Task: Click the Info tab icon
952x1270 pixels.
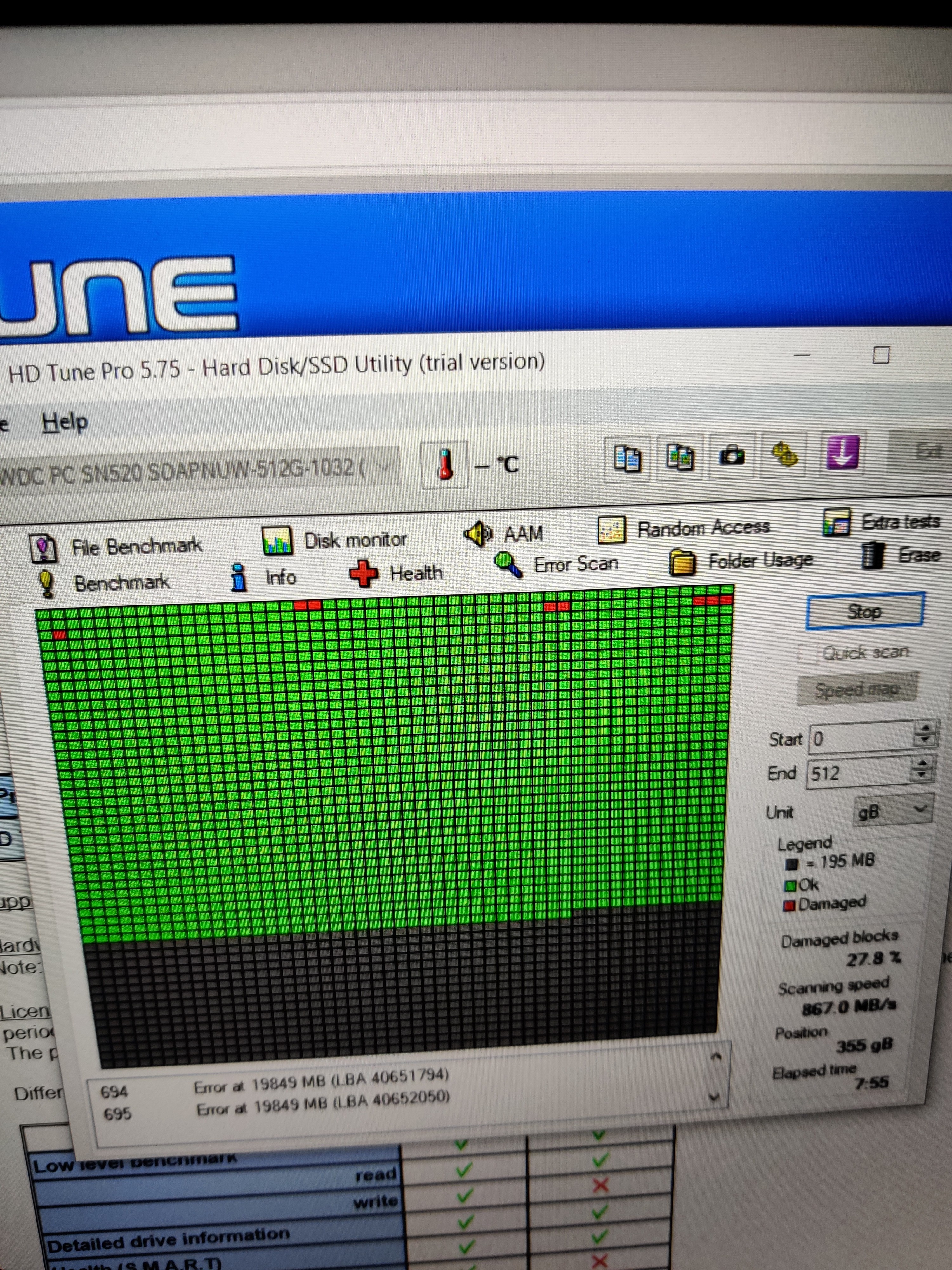Action: pos(238,578)
